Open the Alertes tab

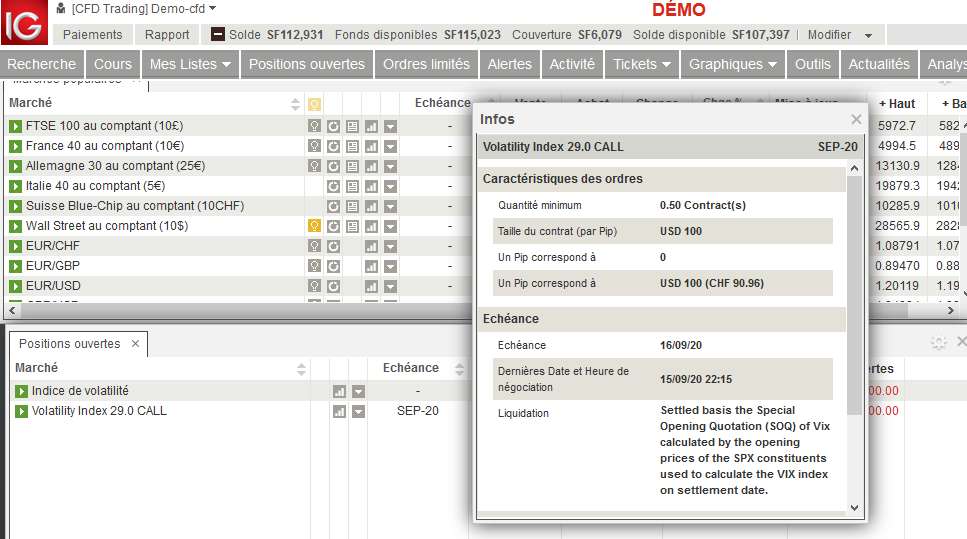click(509, 64)
